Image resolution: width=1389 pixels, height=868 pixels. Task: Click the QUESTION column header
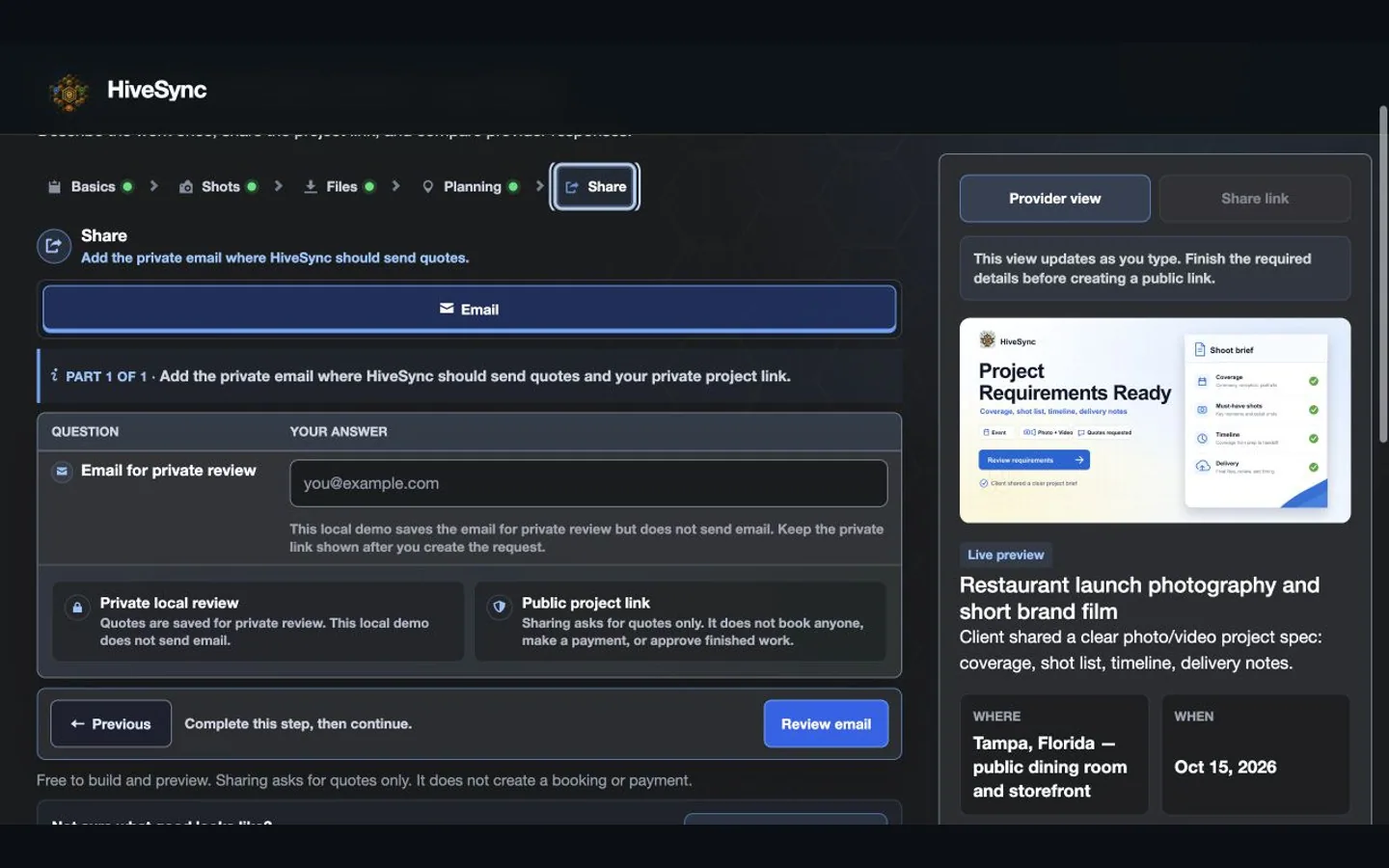(85, 431)
